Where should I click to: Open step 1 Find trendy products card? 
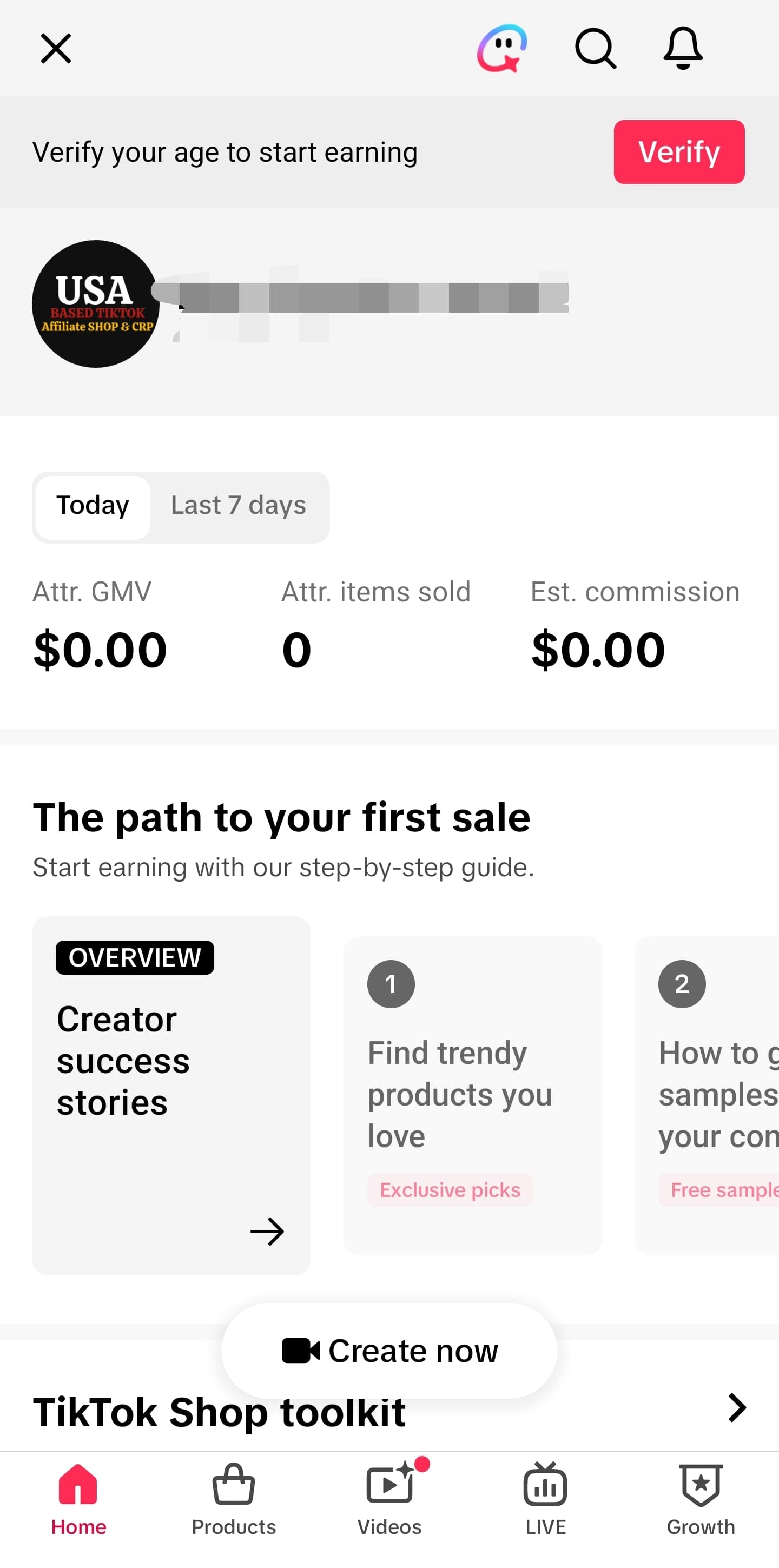click(473, 1095)
